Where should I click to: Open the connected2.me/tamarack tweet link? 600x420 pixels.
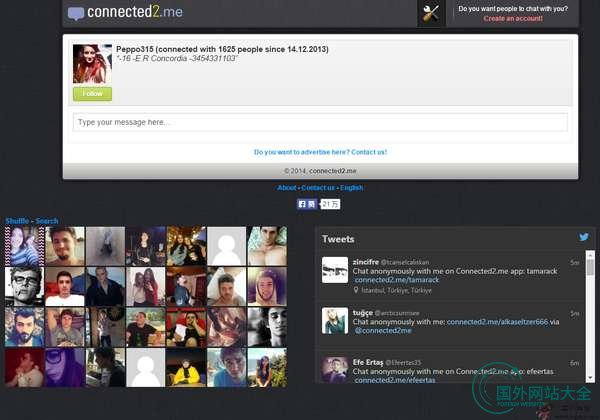[397, 280]
